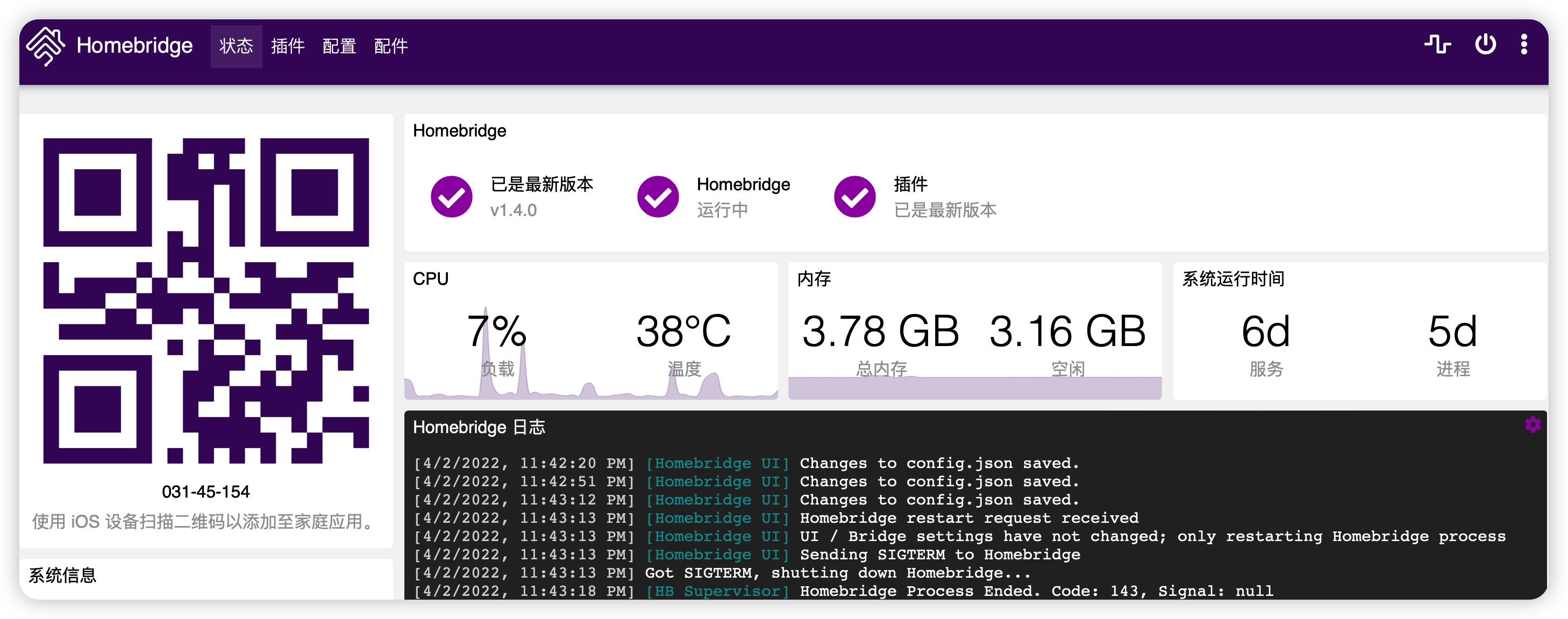
Task: Click the Homebridge running status checkmark
Action: [658, 197]
